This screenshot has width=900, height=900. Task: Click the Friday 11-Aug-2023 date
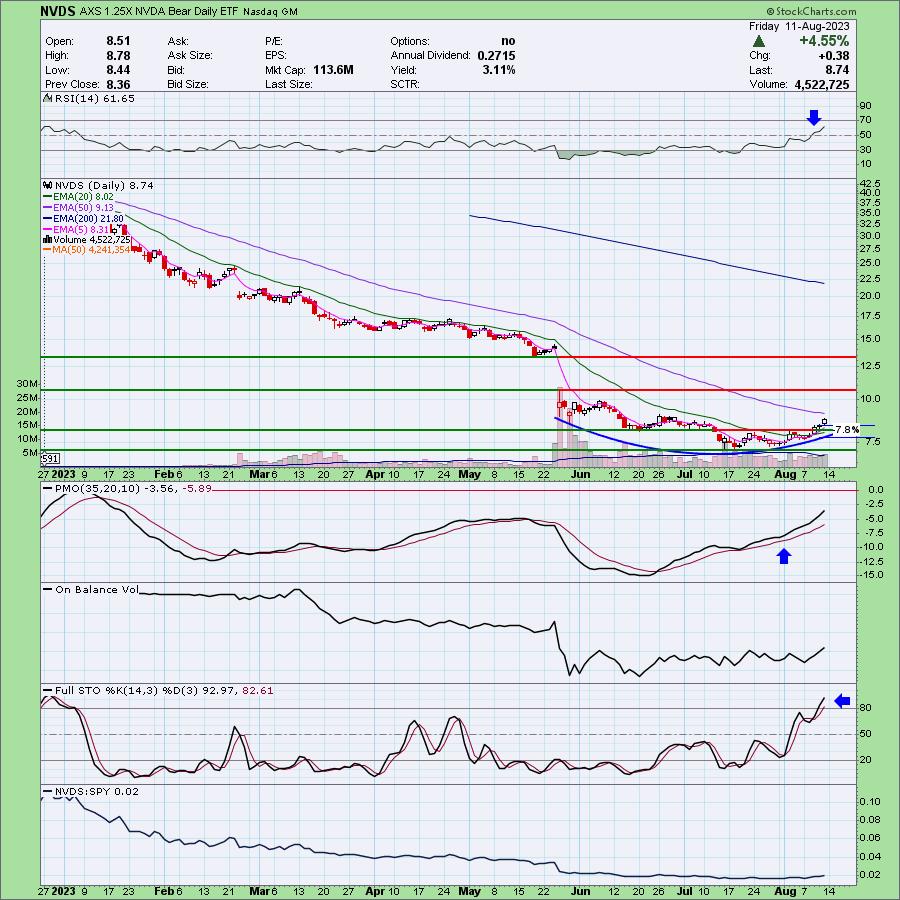[799, 26]
